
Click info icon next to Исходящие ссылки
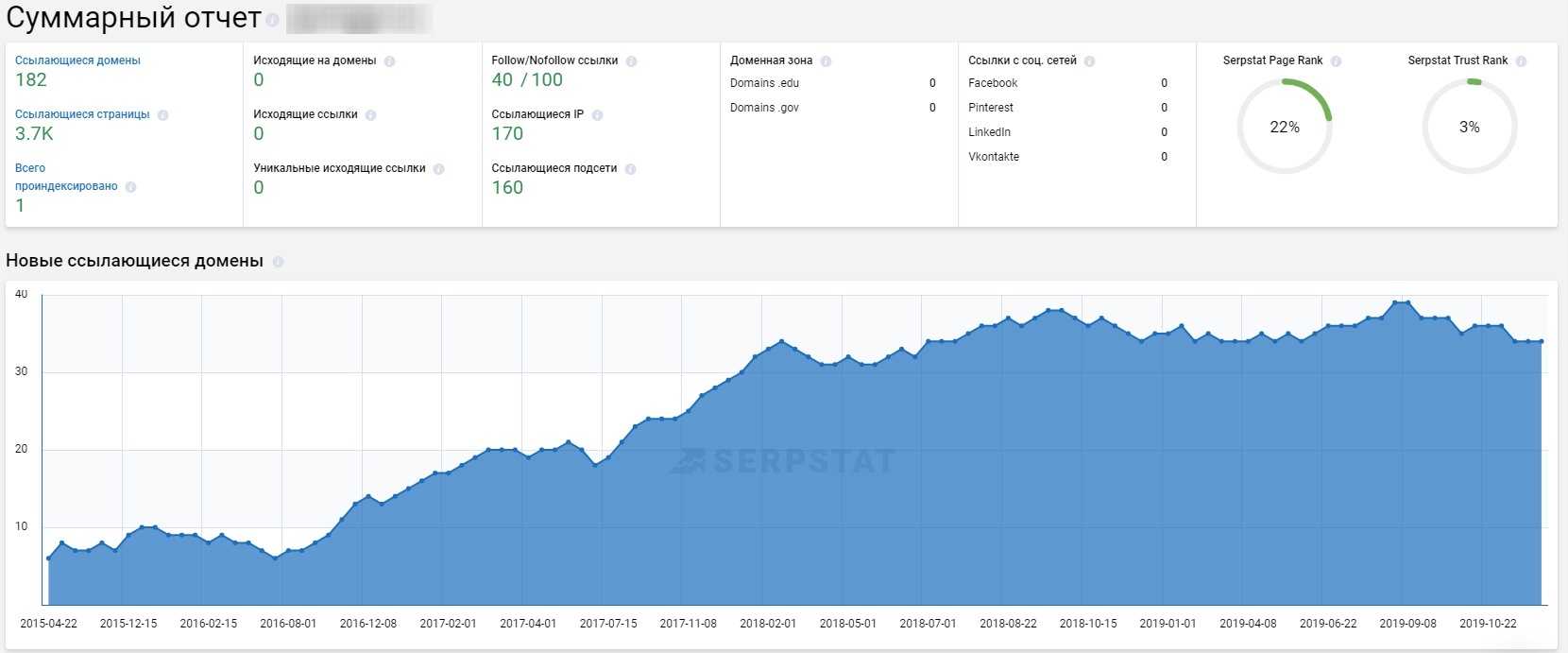click(x=370, y=115)
